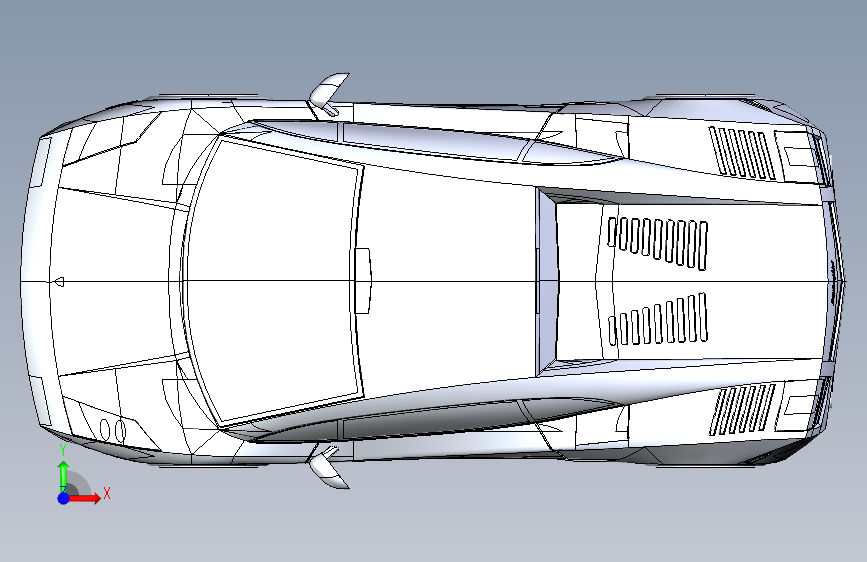Image resolution: width=867 pixels, height=562 pixels.
Task: Select the twin round lamps on the front bumper
Action: pos(112,430)
